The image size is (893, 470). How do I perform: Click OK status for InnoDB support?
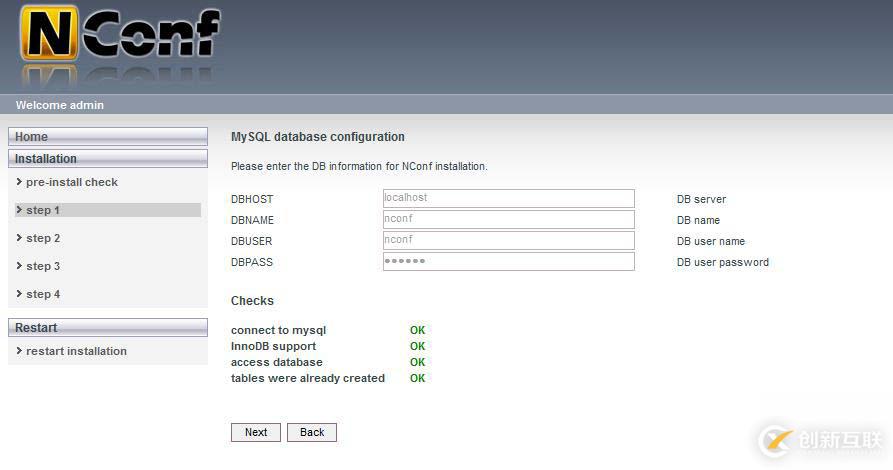(x=417, y=346)
